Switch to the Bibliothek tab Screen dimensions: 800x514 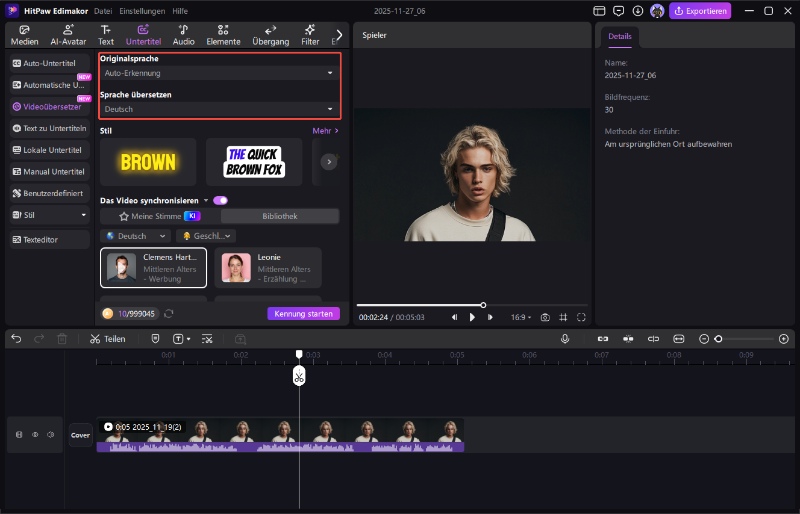[x=279, y=216]
